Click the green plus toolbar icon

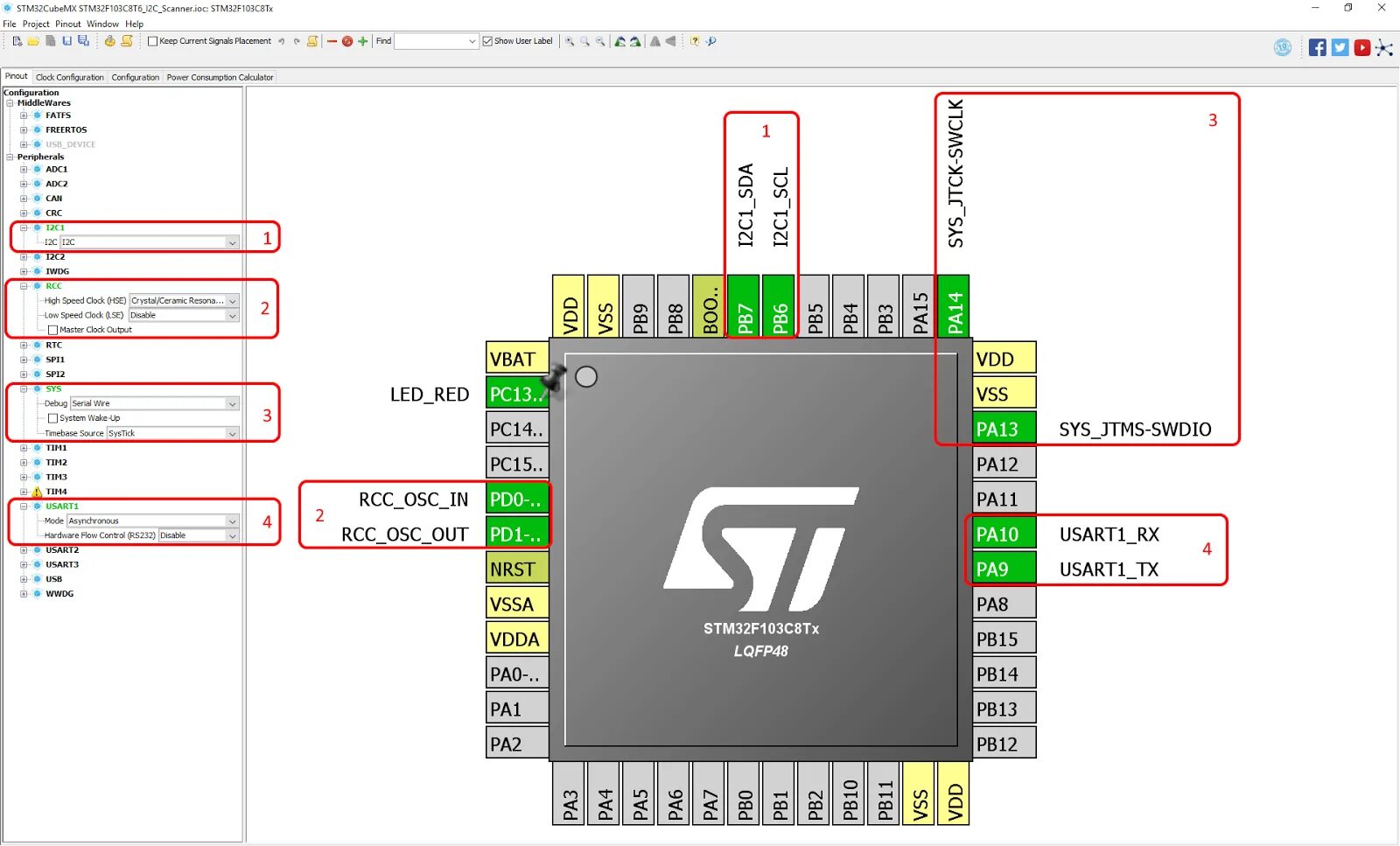point(362,41)
